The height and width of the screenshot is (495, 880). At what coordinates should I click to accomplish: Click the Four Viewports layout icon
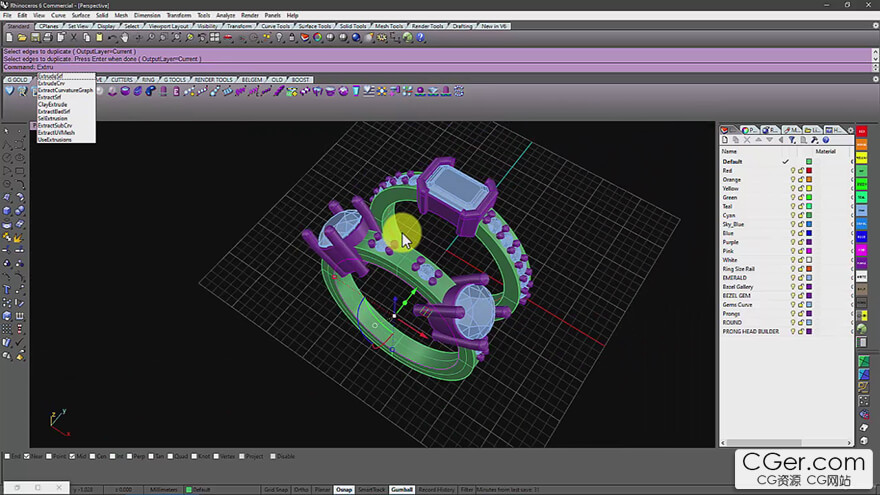[x=215, y=38]
